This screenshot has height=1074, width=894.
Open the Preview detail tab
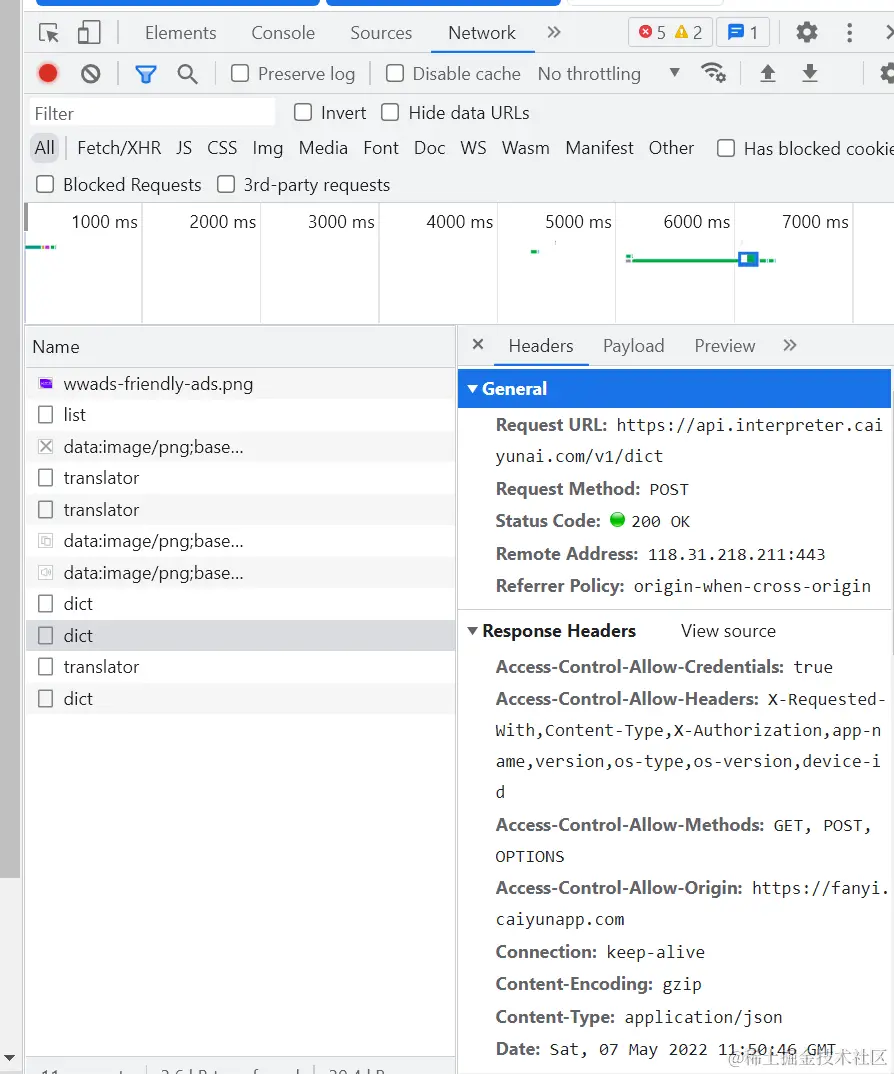725,345
